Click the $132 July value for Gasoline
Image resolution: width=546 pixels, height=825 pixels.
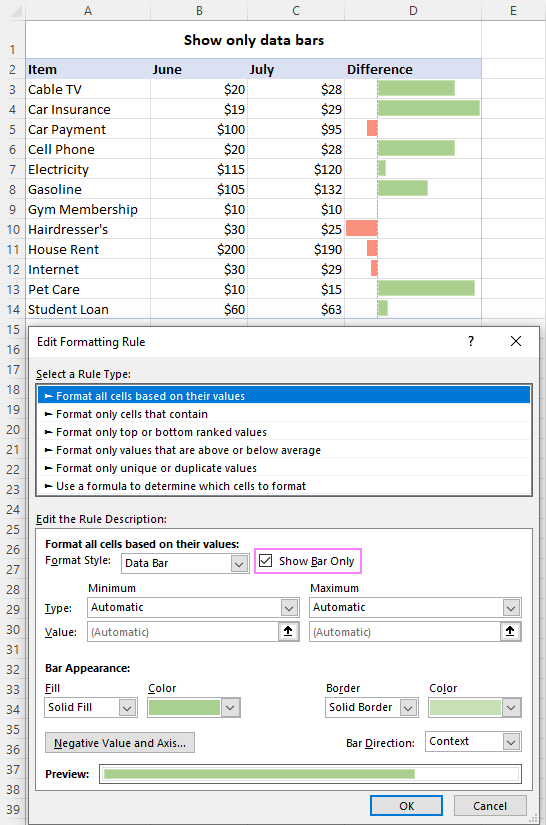pyautogui.click(x=296, y=189)
